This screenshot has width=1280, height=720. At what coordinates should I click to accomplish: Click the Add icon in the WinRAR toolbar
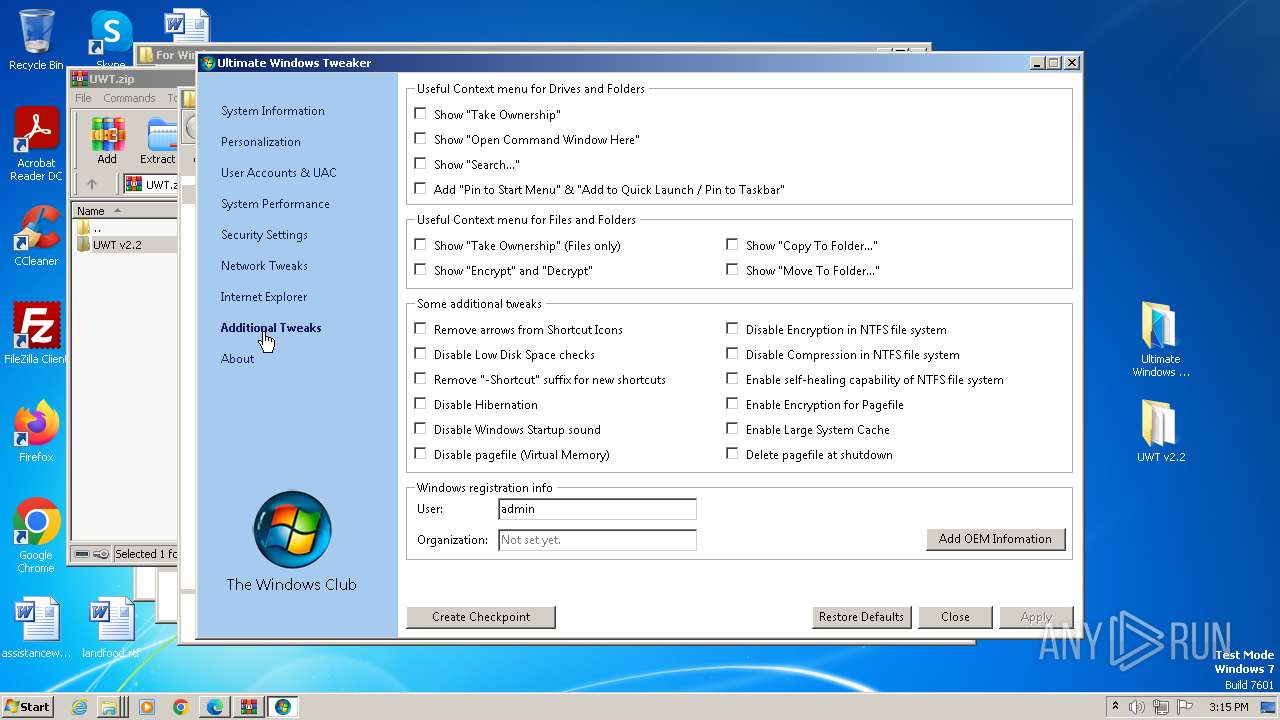[x=107, y=141]
